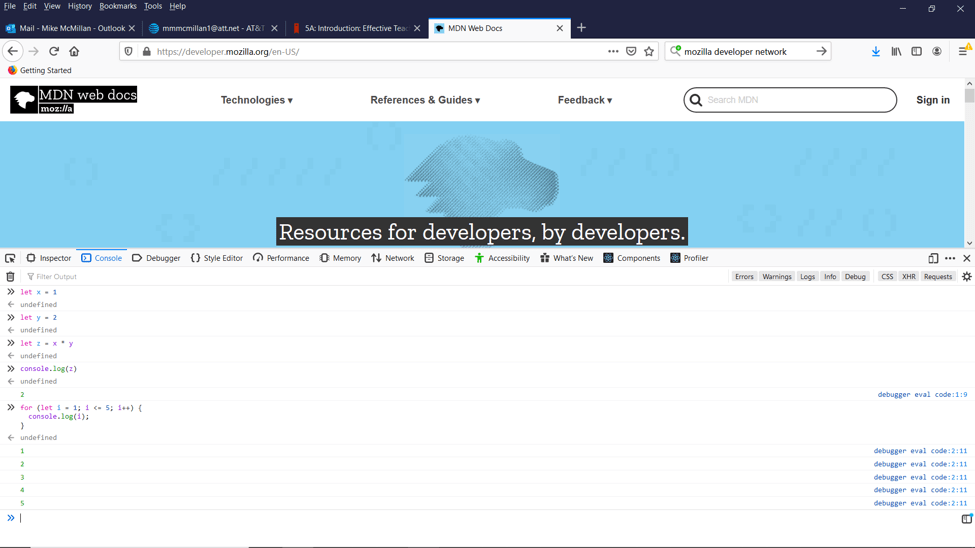Open the Tools menu
Screen dimensions: 975x548
click(x=152, y=6)
